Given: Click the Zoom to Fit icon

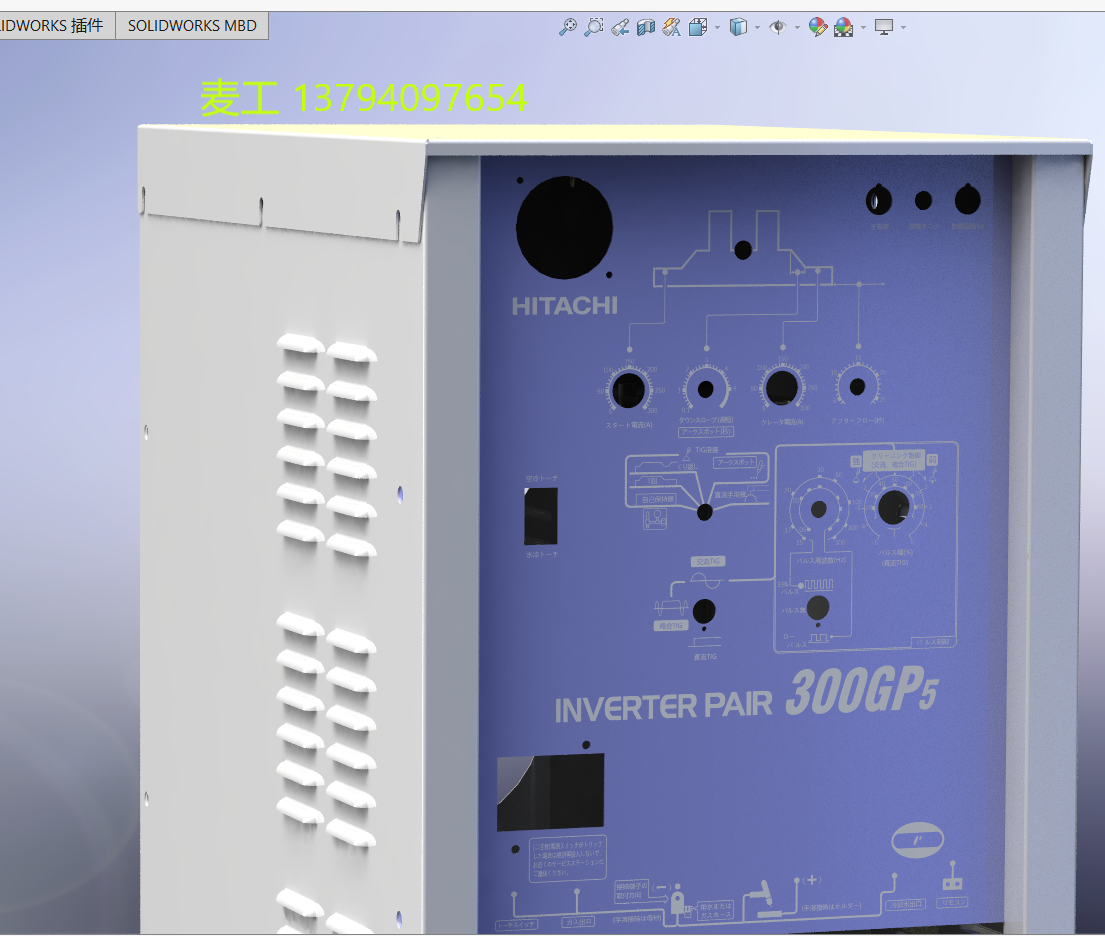Looking at the screenshot, I should (568, 27).
